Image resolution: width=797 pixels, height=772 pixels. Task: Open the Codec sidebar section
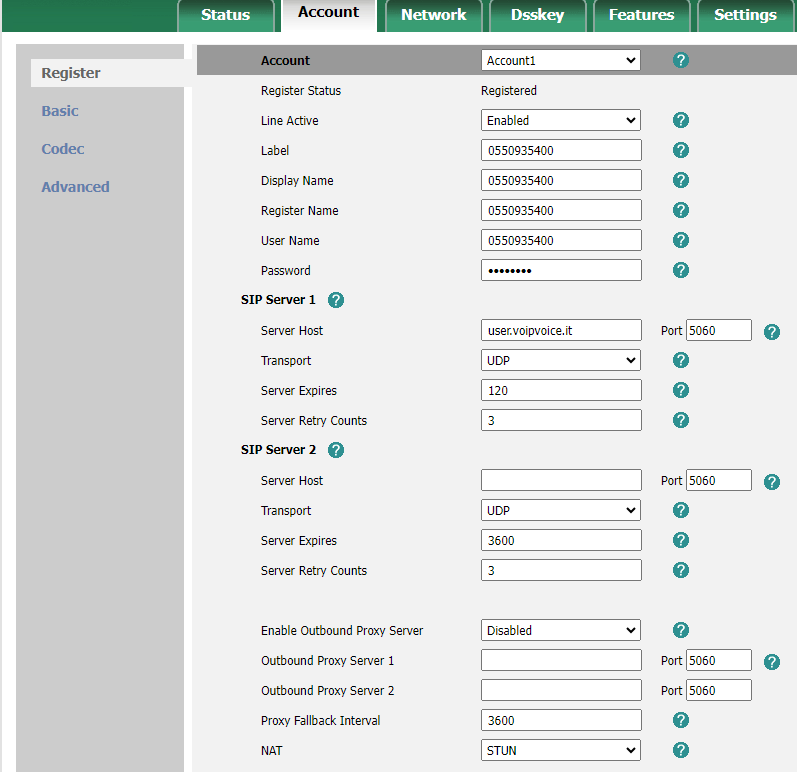[x=63, y=149]
